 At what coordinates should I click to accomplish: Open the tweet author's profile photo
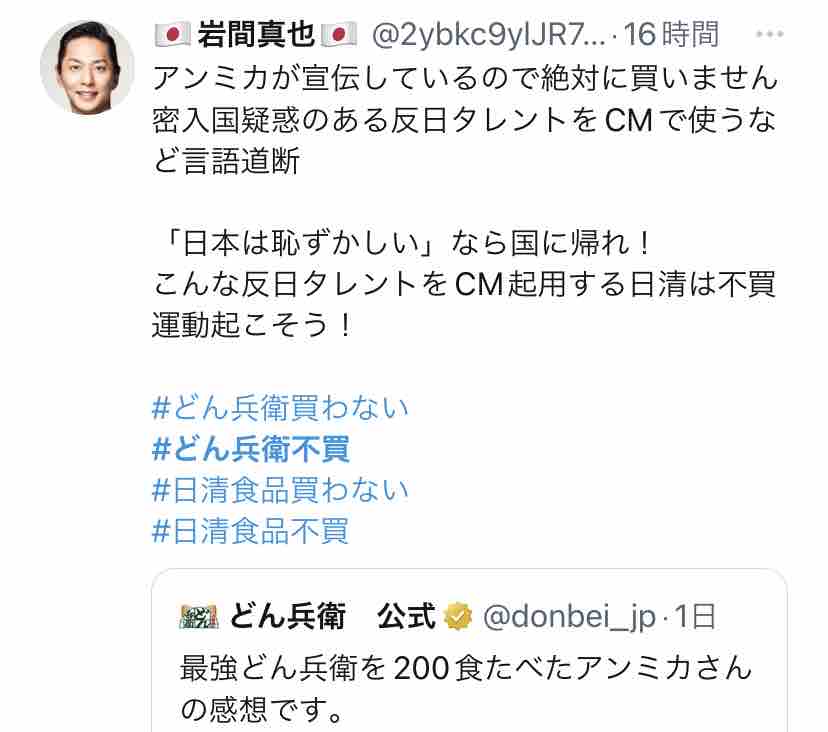point(87,68)
